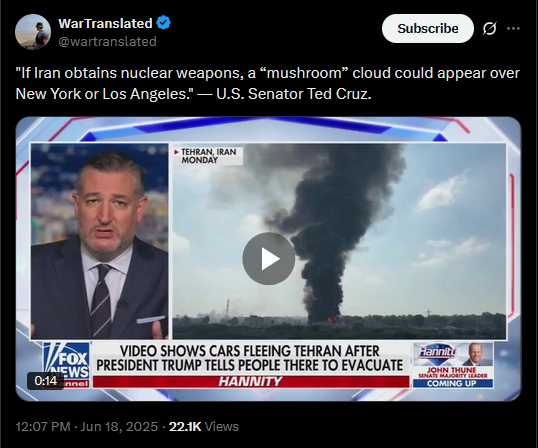Open the @wartranslated handle link
538x448 pixels.
point(107,42)
